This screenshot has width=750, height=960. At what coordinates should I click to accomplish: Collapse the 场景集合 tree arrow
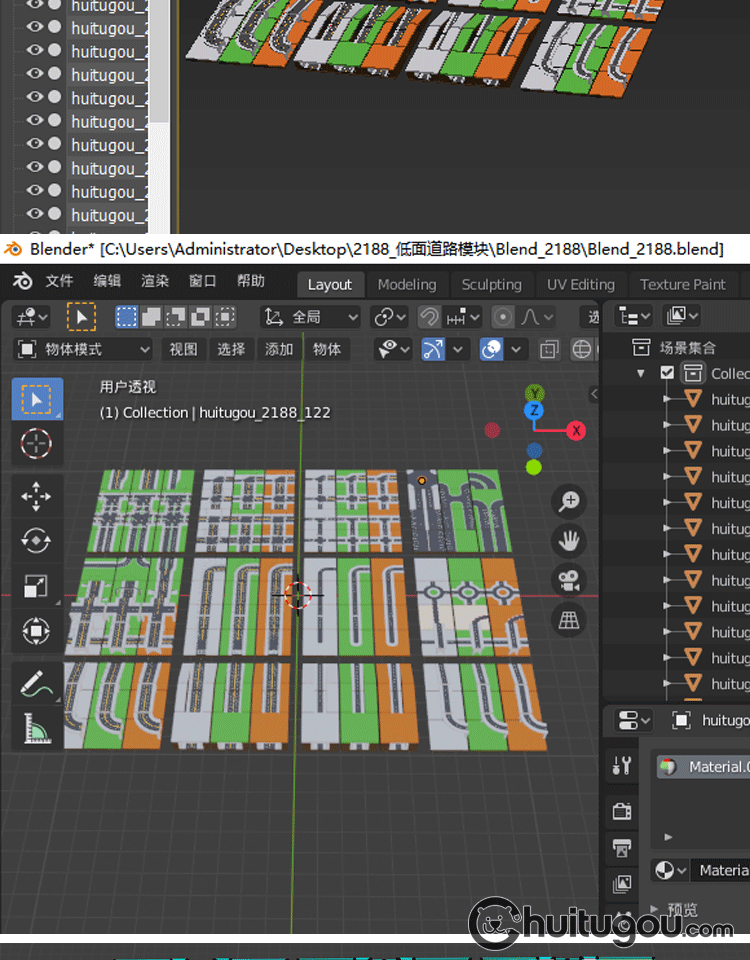641,373
